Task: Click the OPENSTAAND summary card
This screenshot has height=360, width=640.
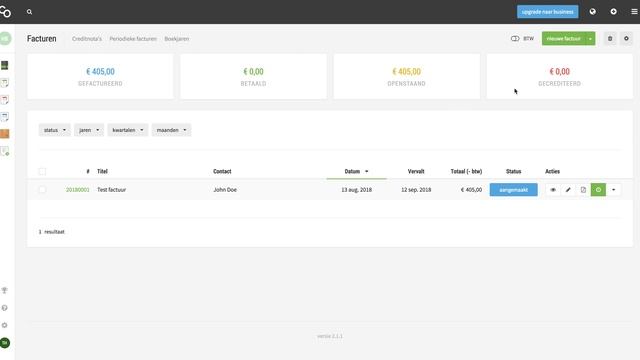Action: (x=407, y=76)
